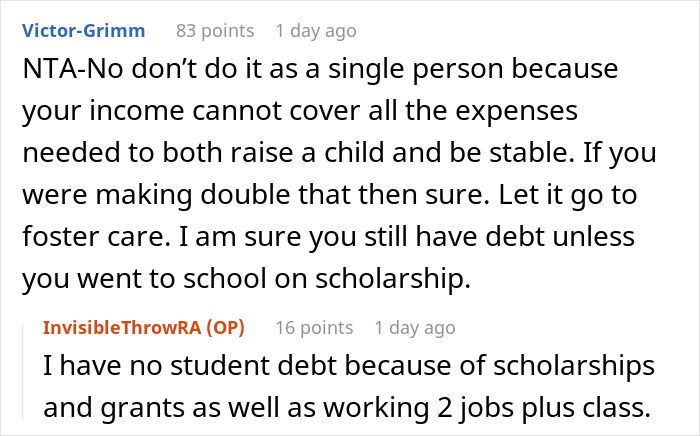The image size is (700, 436).
Task: Click the line starting 'your income cannot cover'
Action: pos(300,111)
